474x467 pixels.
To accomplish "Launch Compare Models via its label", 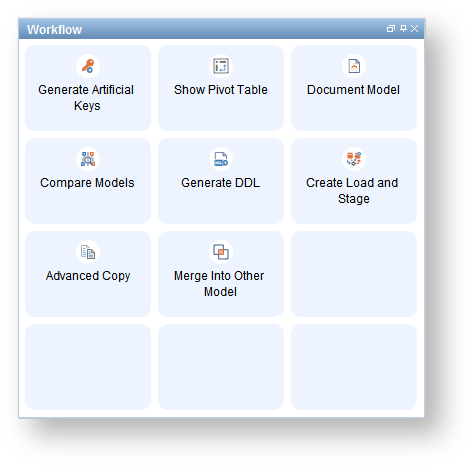I will click(x=87, y=183).
